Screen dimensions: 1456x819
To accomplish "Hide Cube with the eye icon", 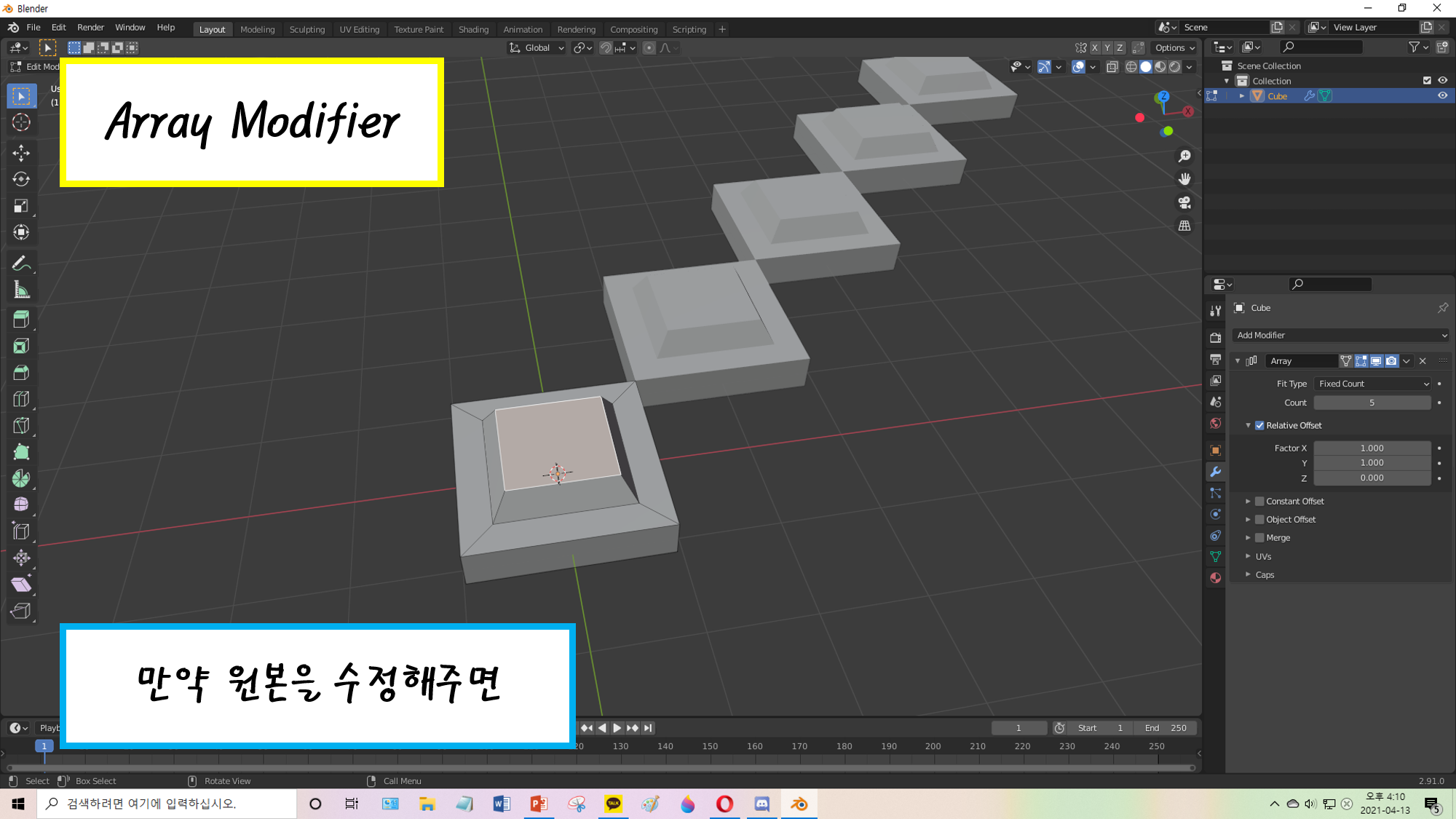I will tap(1442, 96).
